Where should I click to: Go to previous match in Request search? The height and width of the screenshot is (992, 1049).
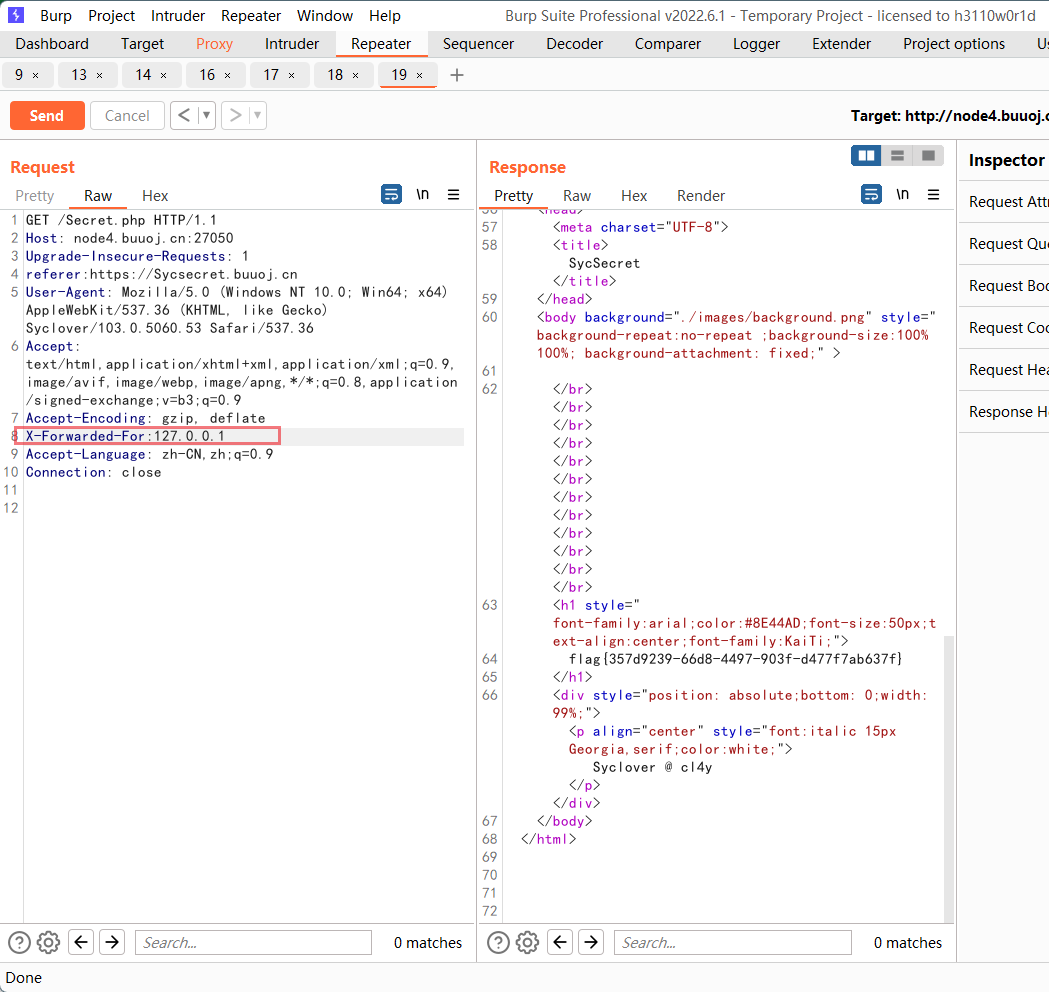pos(81,942)
